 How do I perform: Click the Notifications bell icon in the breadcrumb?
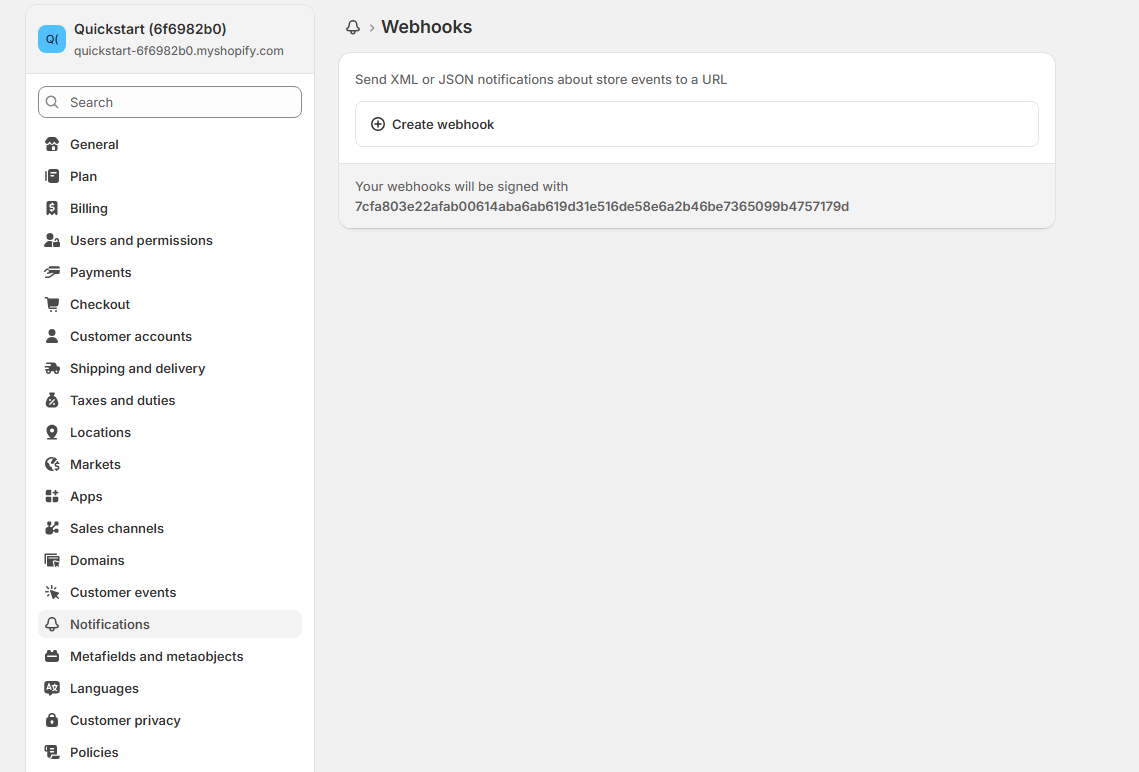[353, 27]
